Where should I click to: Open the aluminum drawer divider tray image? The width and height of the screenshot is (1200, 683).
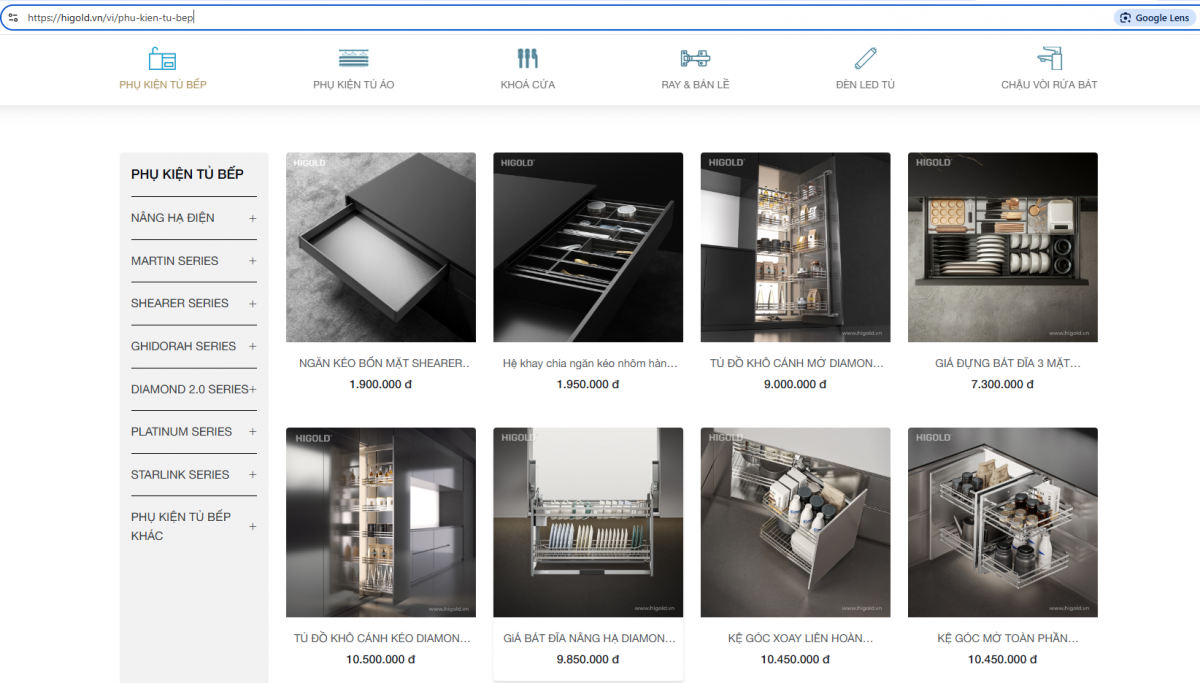pyautogui.click(x=588, y=247)
